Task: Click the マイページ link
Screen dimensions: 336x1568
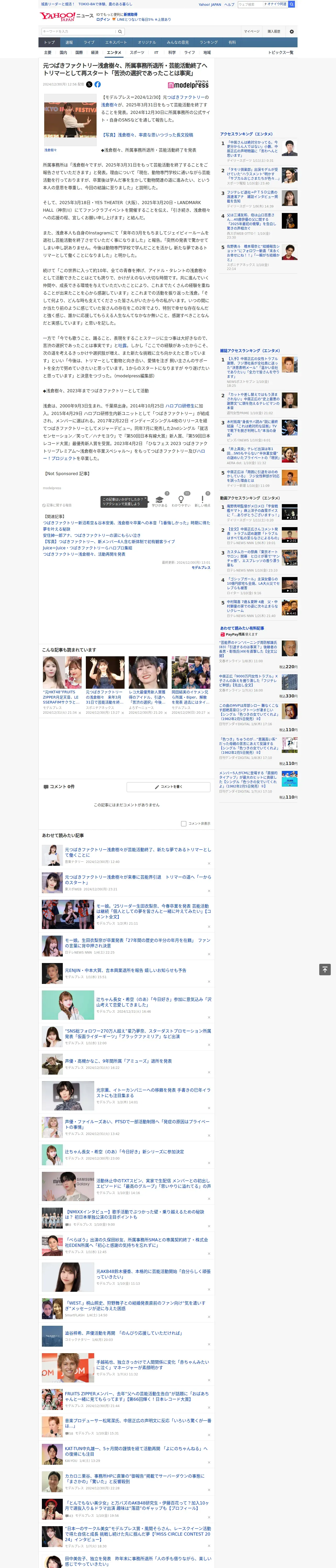Action: [x=252, y=31]
